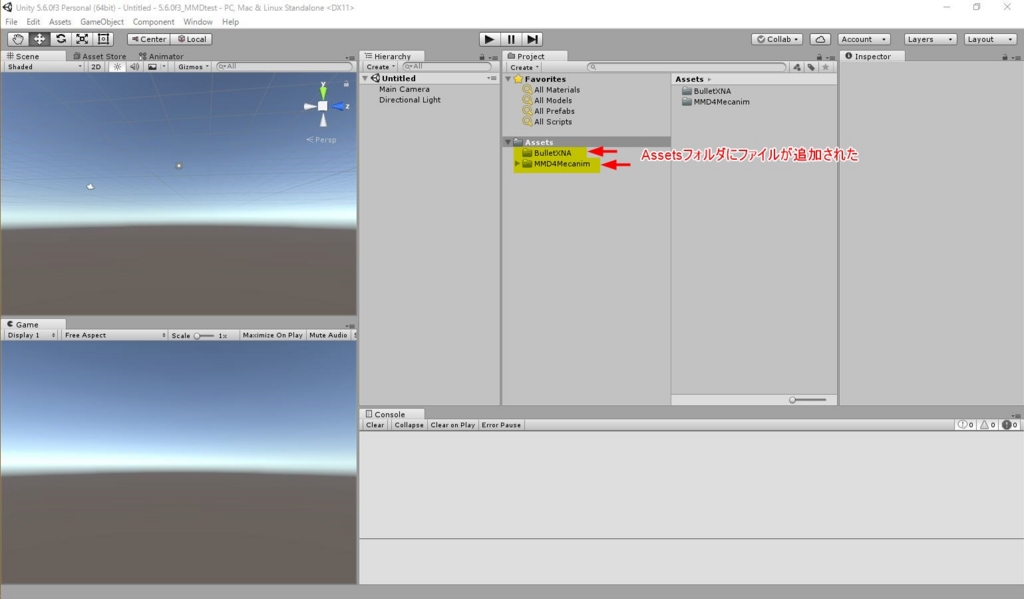This screenshot has width=1024, height=599.
Task: Click the Play button
Action: [488, 39]
